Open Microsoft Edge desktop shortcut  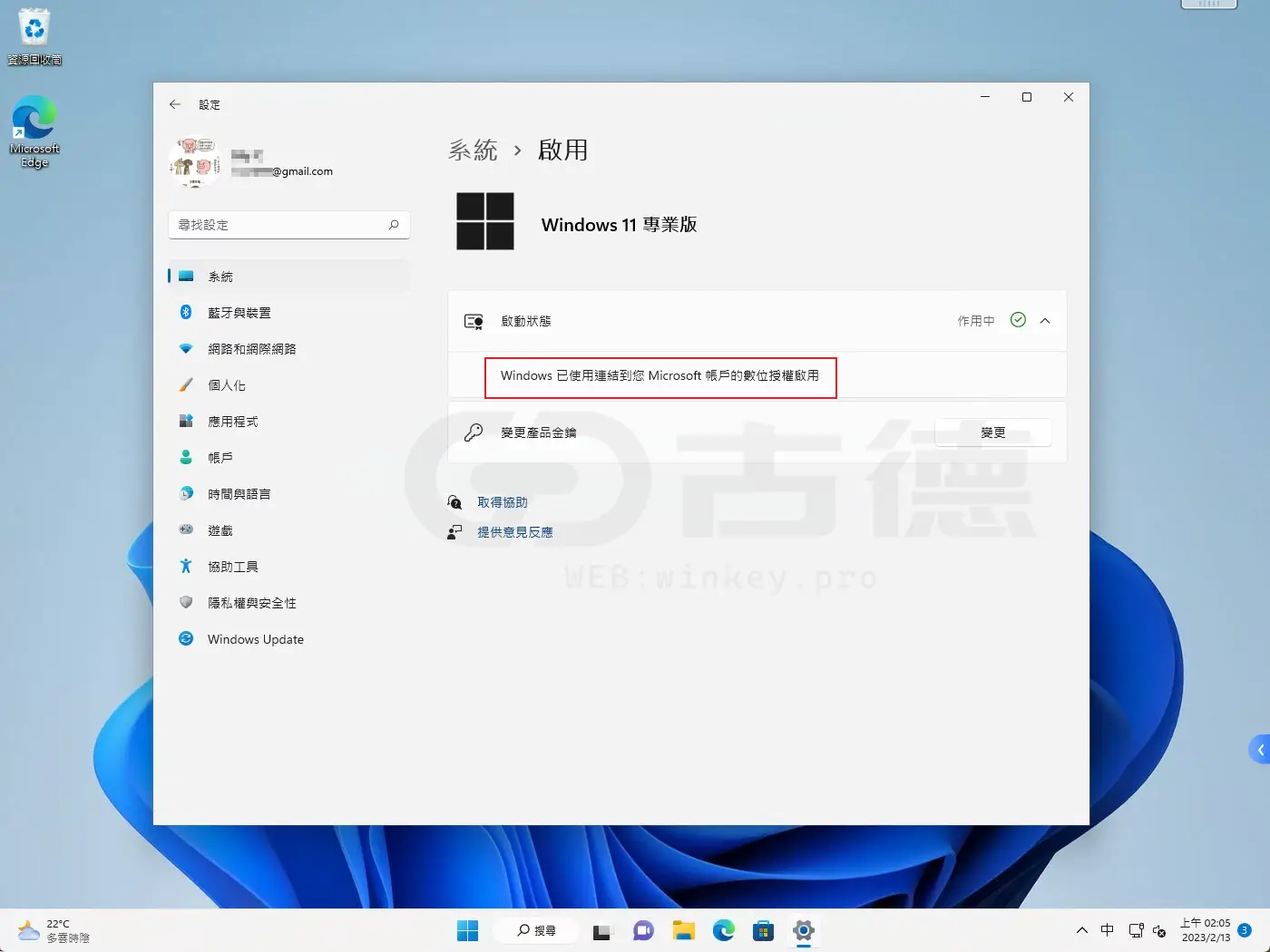tap(34, 132)
